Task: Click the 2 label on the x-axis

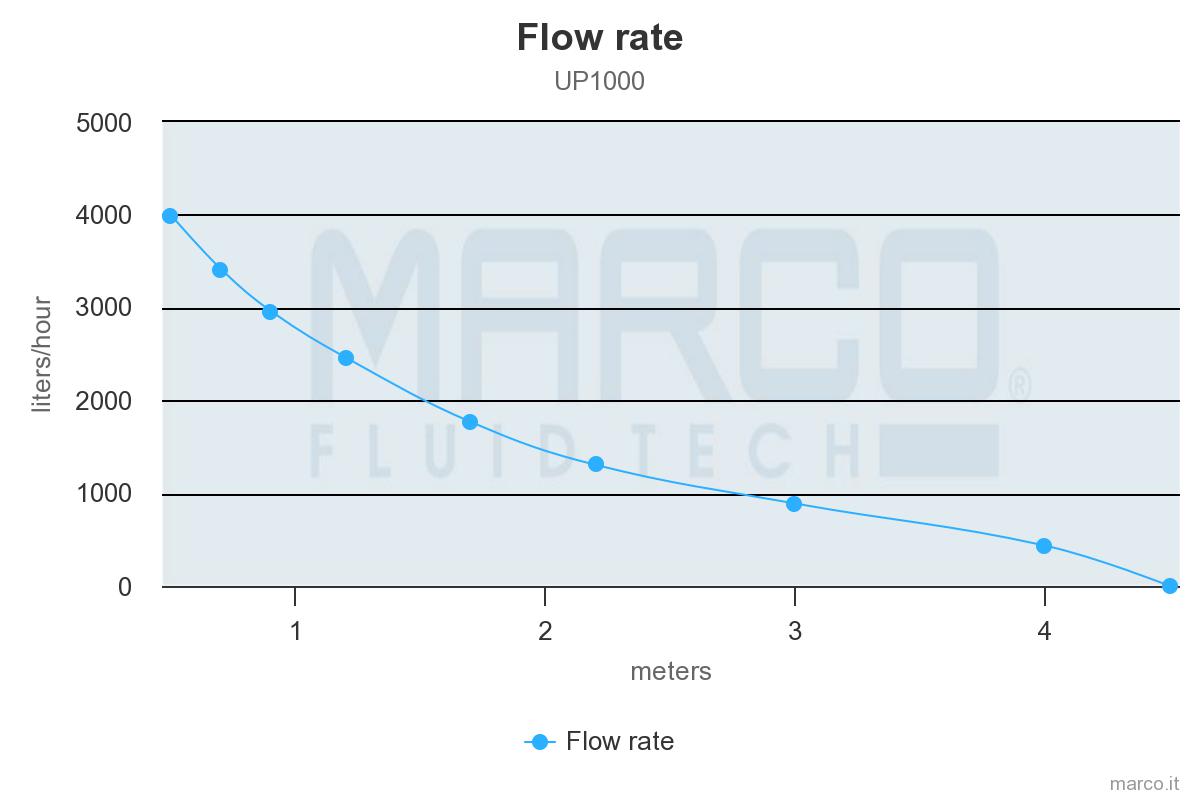Action: pyautogui.click(x=545, y=632)
